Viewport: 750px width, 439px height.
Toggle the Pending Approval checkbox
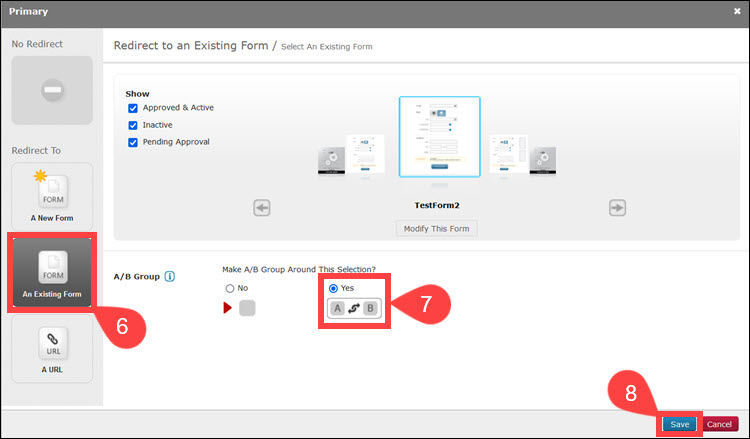click(133, 143)
